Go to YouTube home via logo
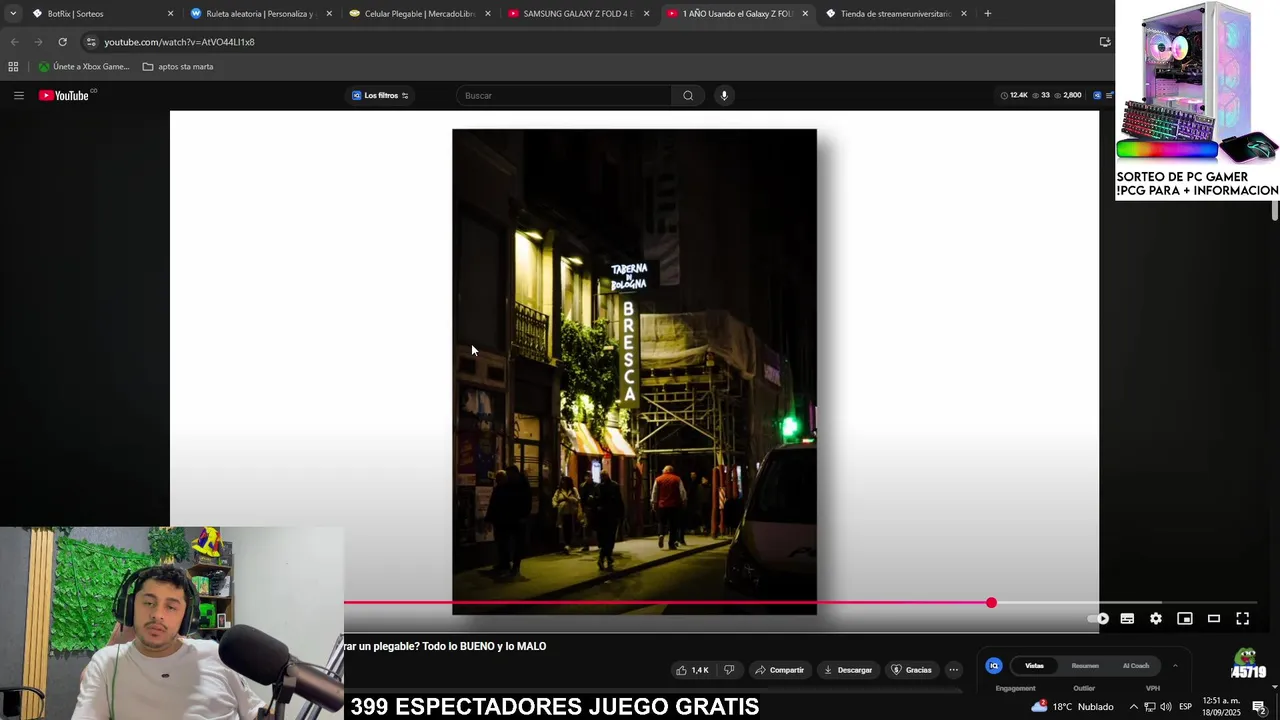 [x=66, y=95]
